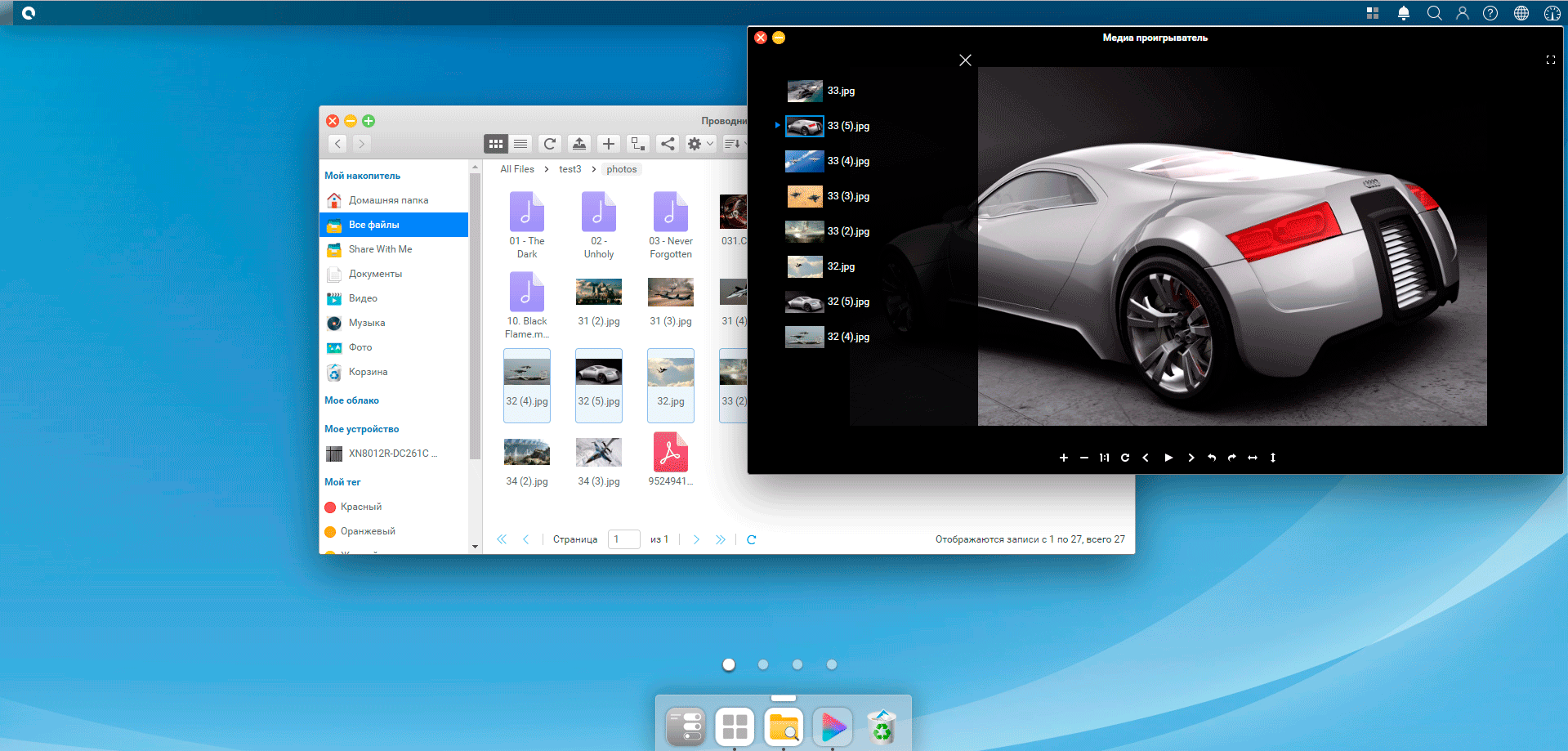Screen dimensions: 1568x751
Task: Flip the image horizontally
Action: pyautogui.click(x=1253, y=458)
